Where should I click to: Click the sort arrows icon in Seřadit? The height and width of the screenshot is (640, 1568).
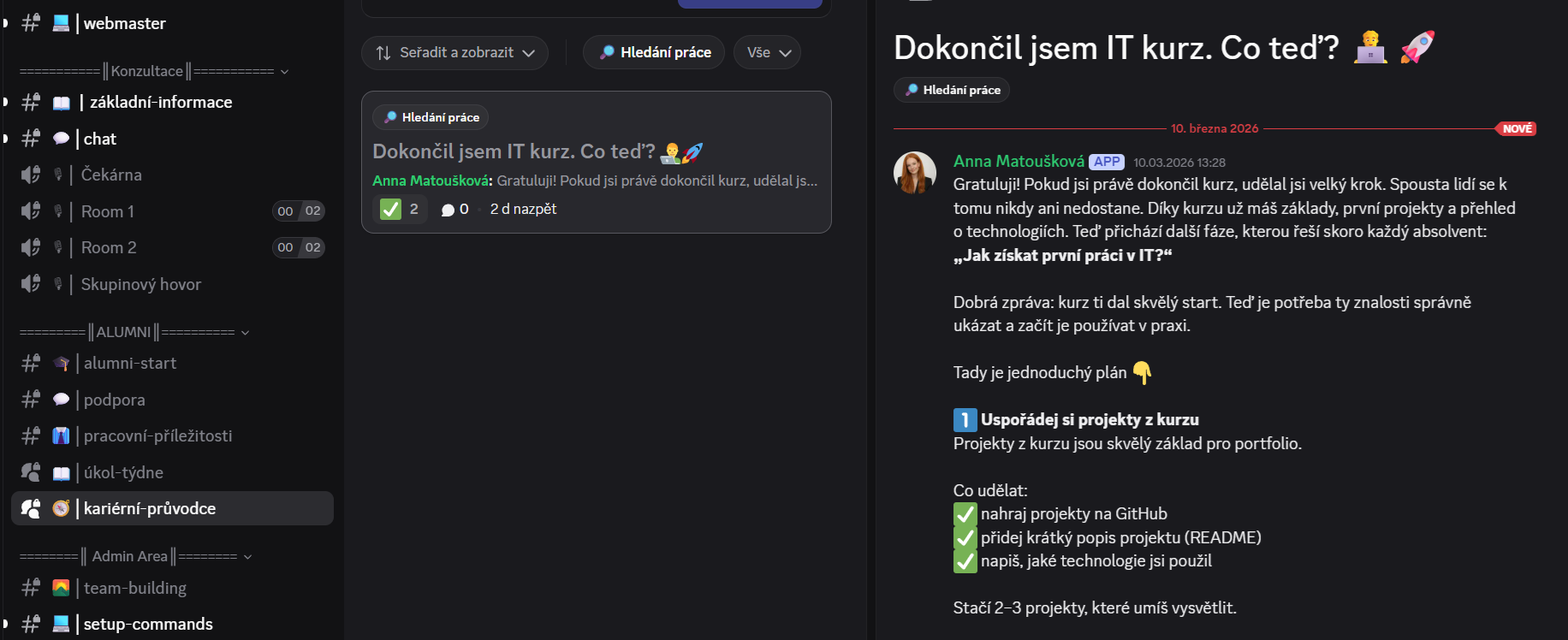pos(383,53)
